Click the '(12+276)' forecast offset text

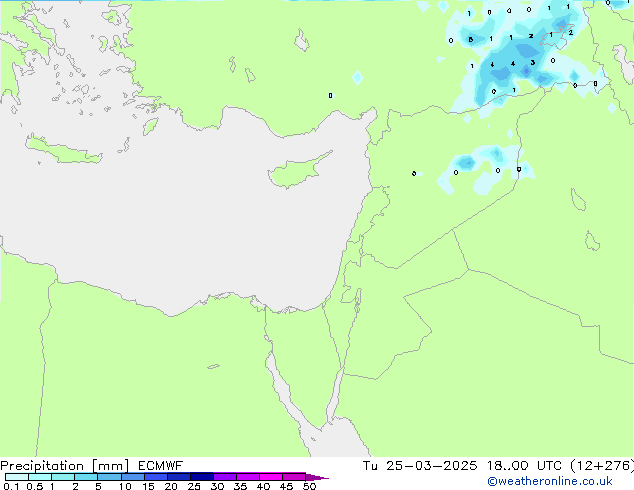tap(602, 466)
